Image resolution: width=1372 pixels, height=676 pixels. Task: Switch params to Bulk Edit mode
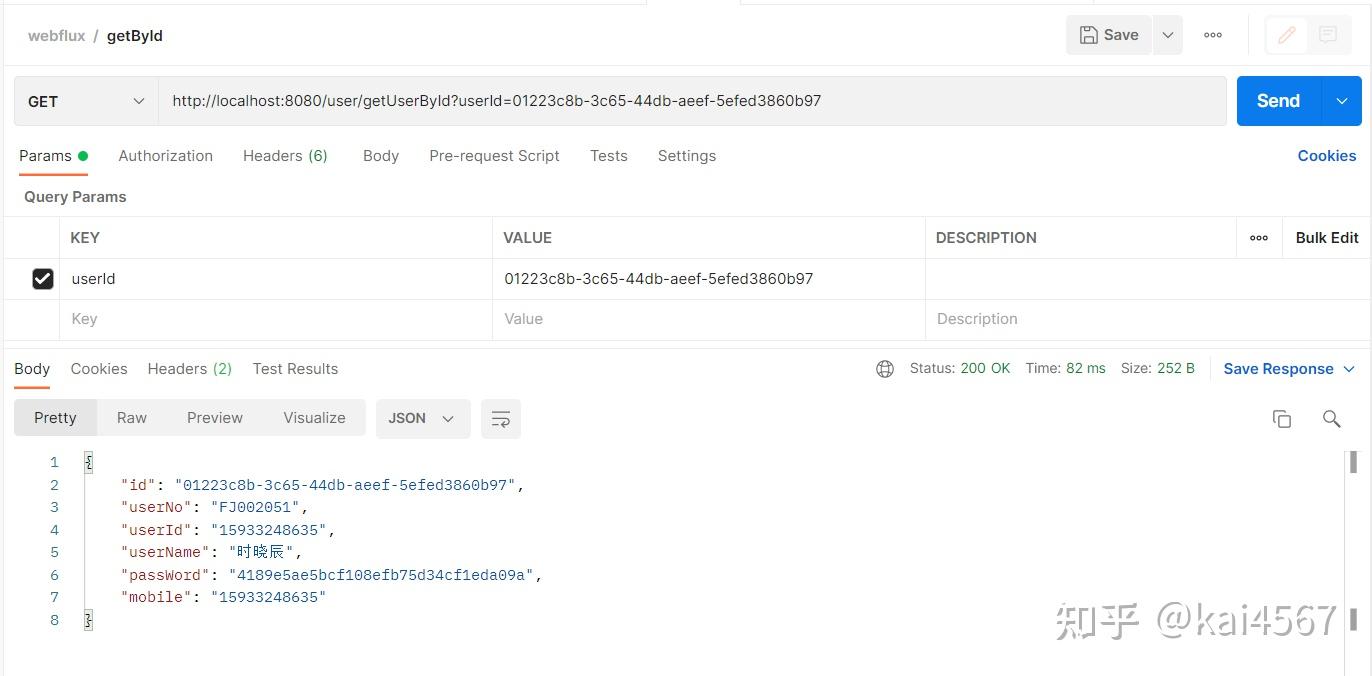point(1326,237)
